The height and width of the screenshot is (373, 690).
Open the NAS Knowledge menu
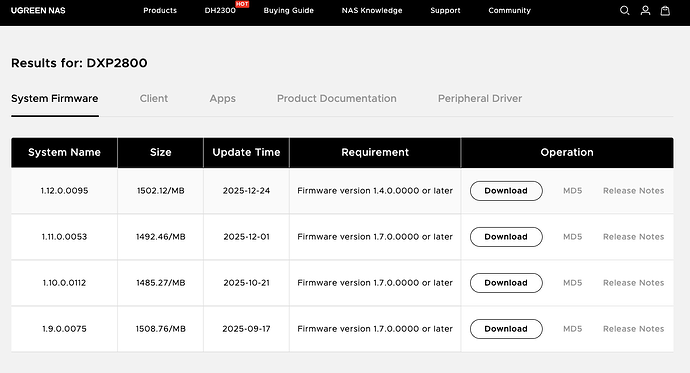(x=372, y=11)
